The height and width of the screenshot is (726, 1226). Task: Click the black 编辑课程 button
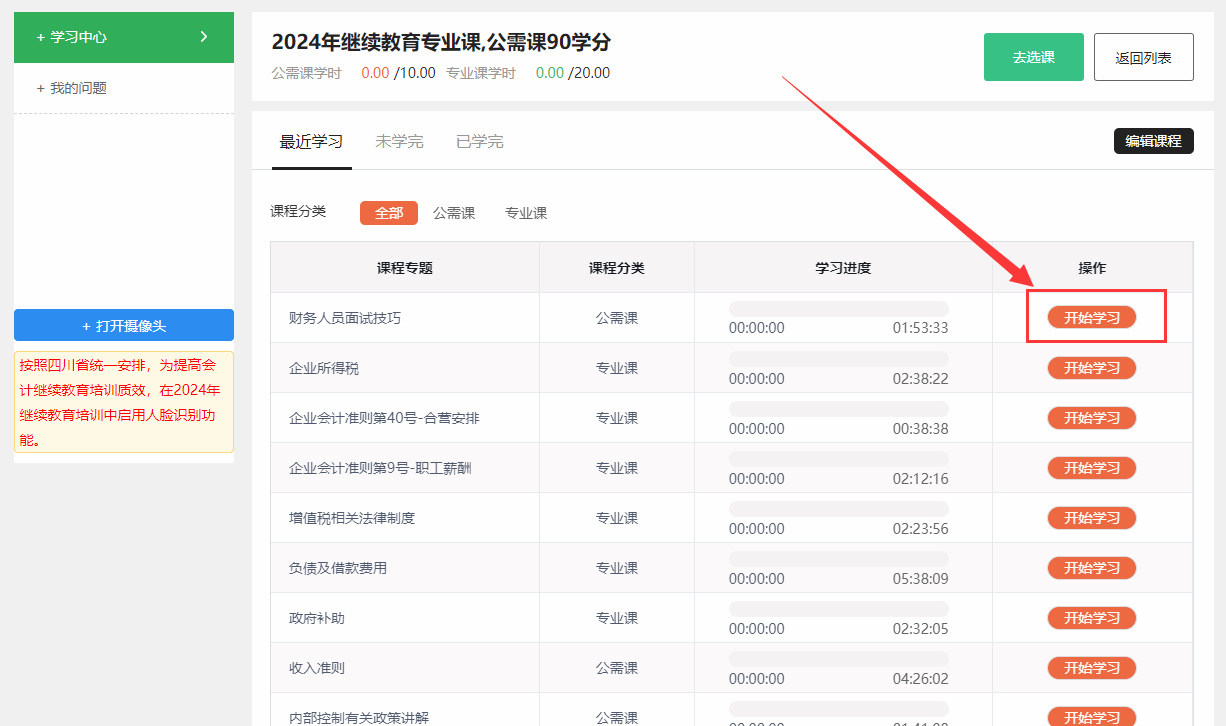pyautogui.click(x=1153, y=141)
